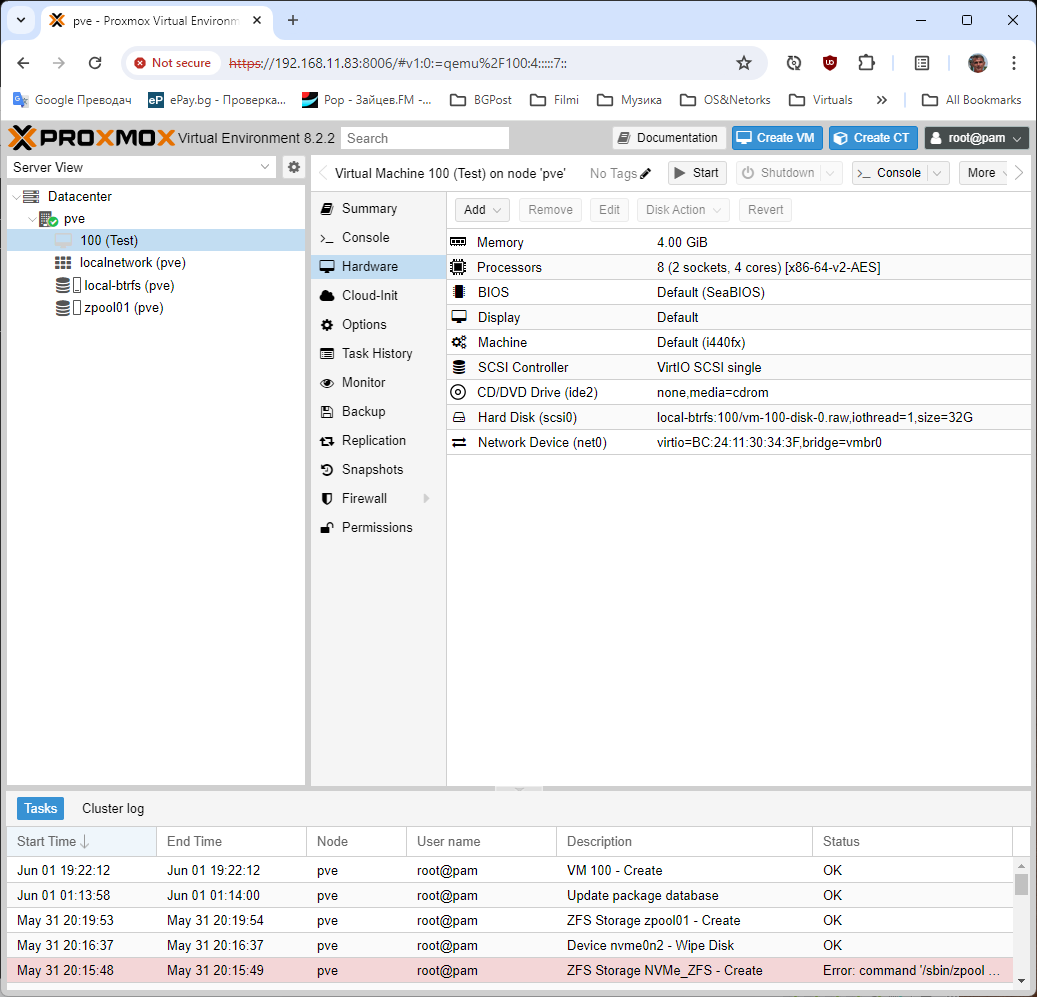The image size is (1037, 997).
Task: Open the root@pam user menu
Action: click(x=977, y=138)
